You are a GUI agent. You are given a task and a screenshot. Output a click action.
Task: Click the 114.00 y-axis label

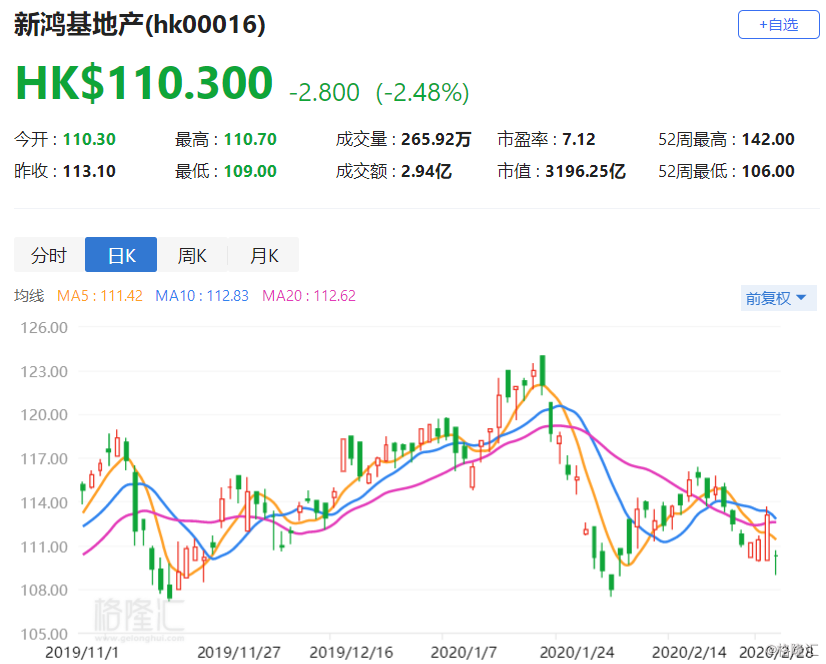click(44, 503)
